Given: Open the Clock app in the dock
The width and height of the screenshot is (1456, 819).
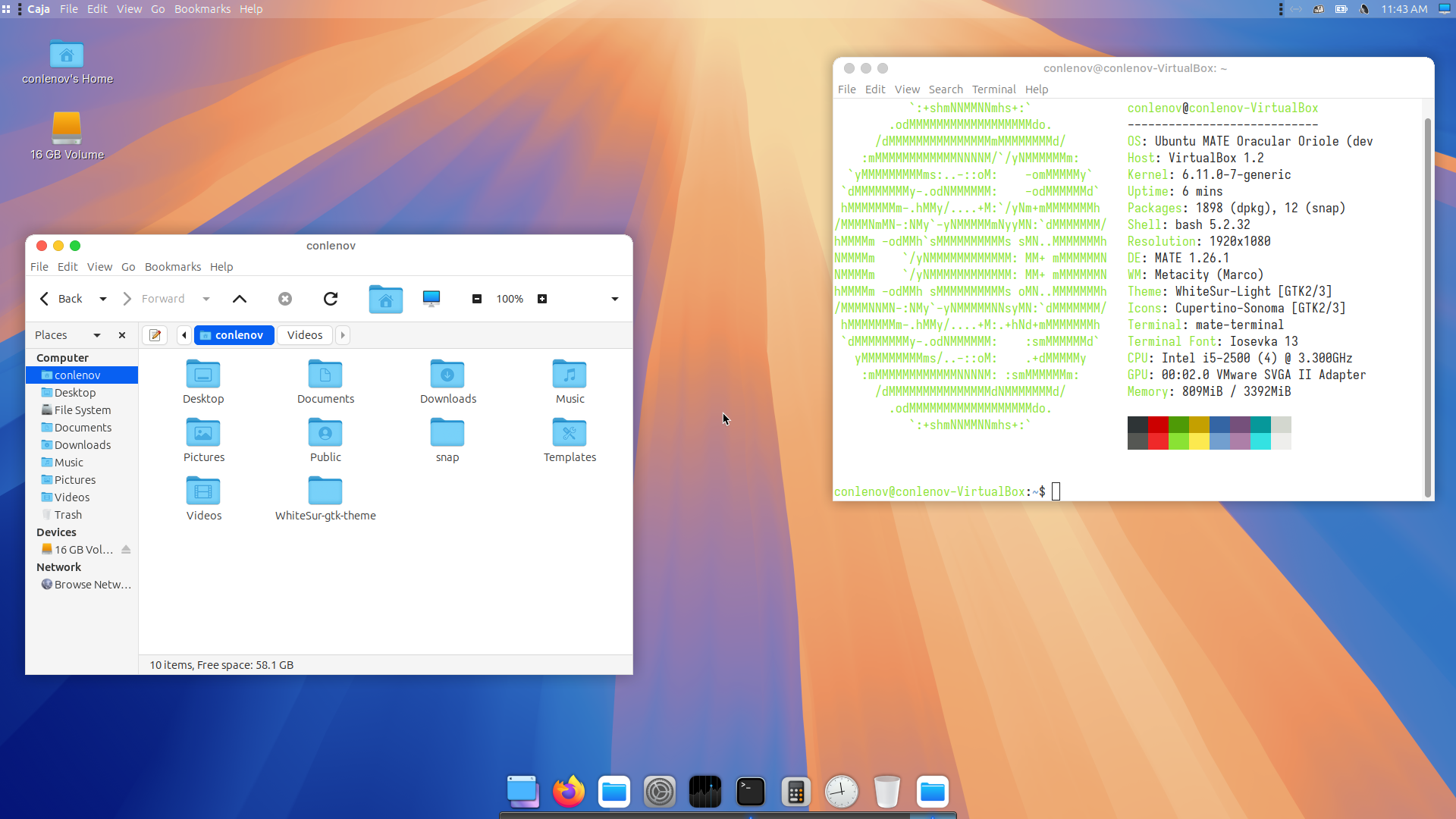Looking at the screenshot, I should [x=842, y=792].
